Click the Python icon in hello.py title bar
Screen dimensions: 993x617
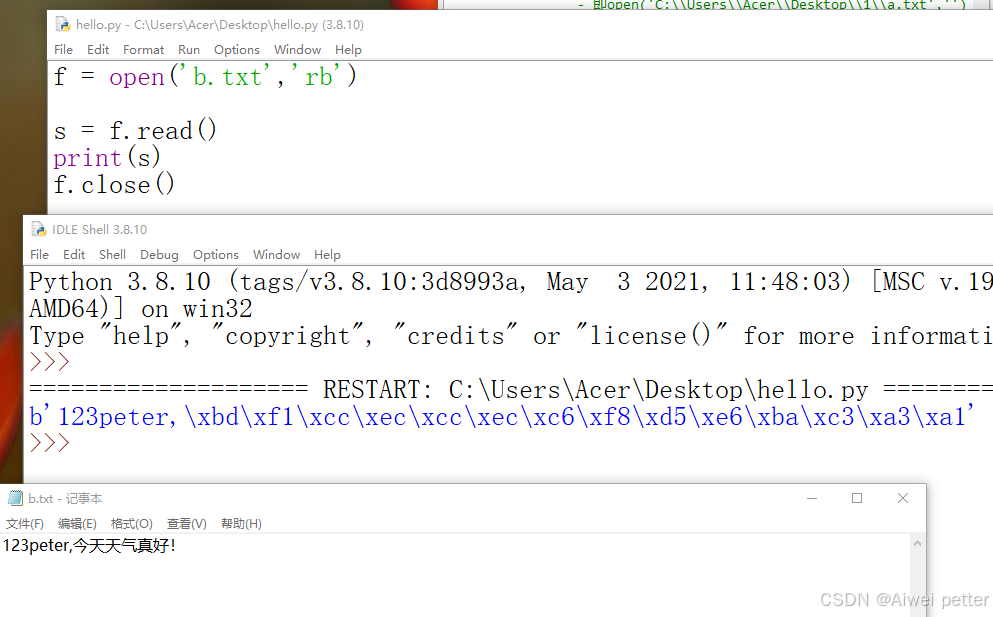pos(61,23)
